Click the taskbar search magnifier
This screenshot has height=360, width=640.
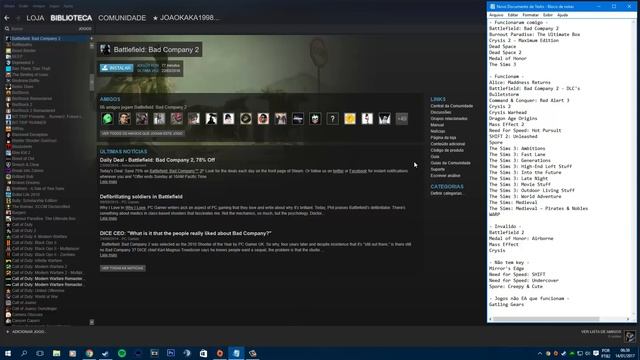click(24, 353)
